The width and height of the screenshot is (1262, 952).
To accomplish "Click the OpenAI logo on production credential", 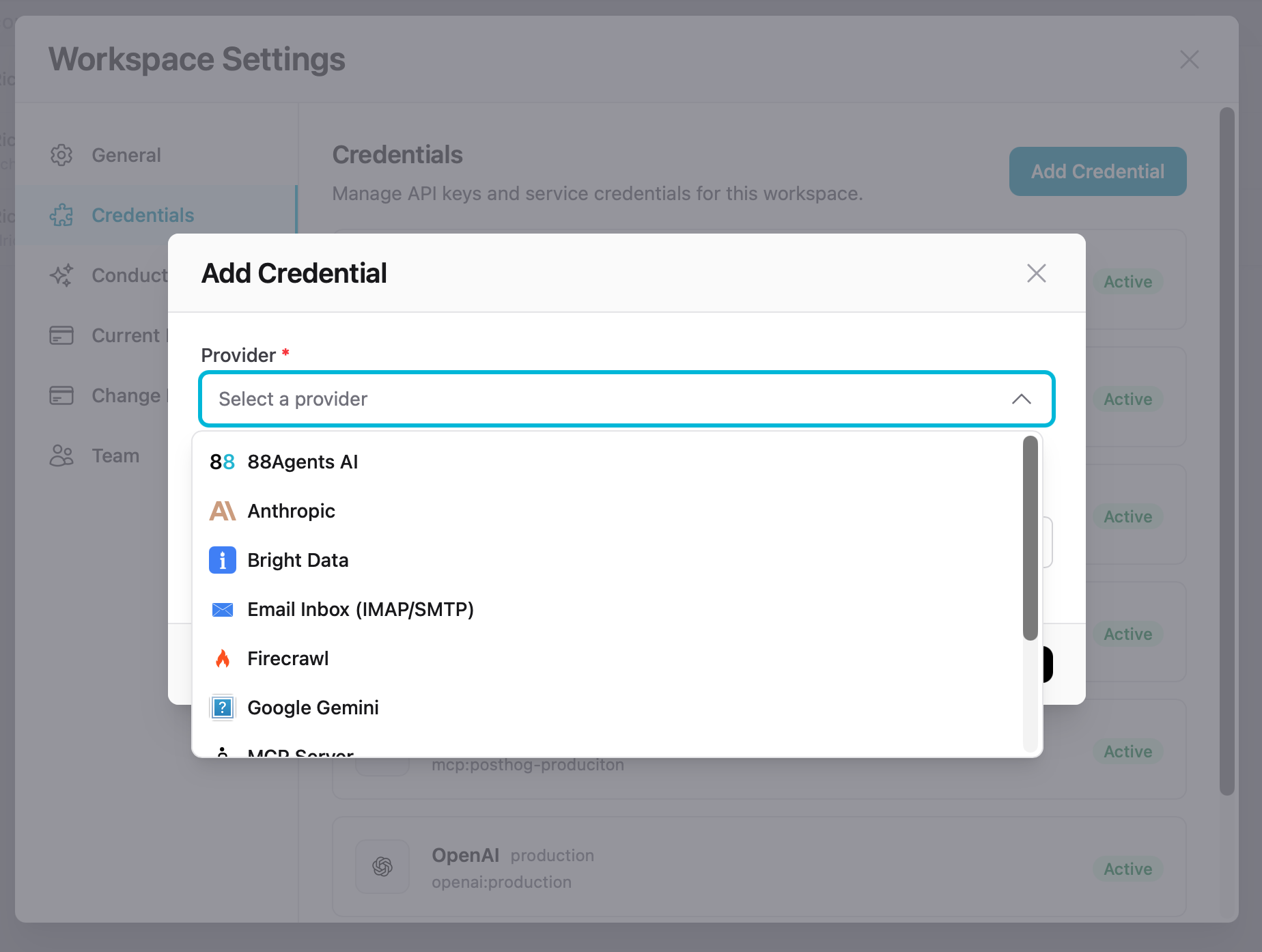I will coord(382,867).
